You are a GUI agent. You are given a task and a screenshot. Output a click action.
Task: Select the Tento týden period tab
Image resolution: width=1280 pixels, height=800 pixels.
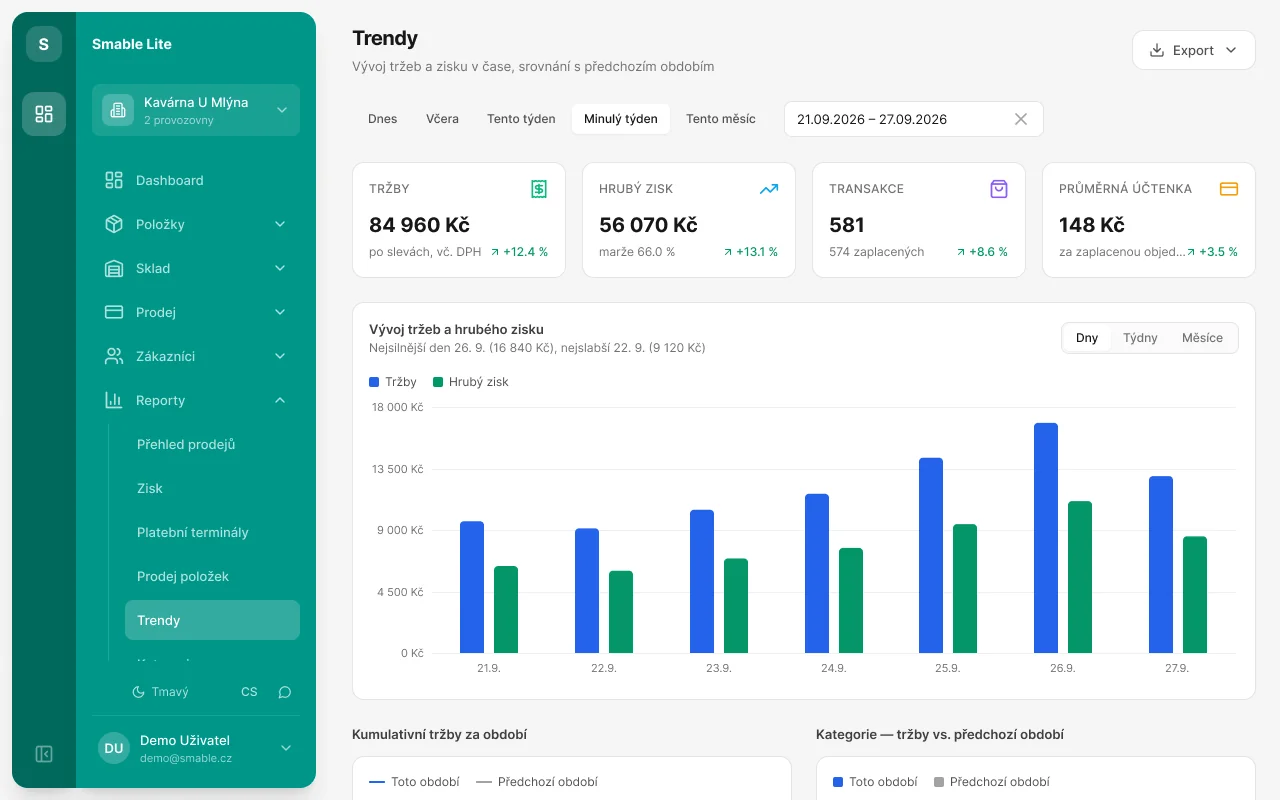click(x=521, y=119)
